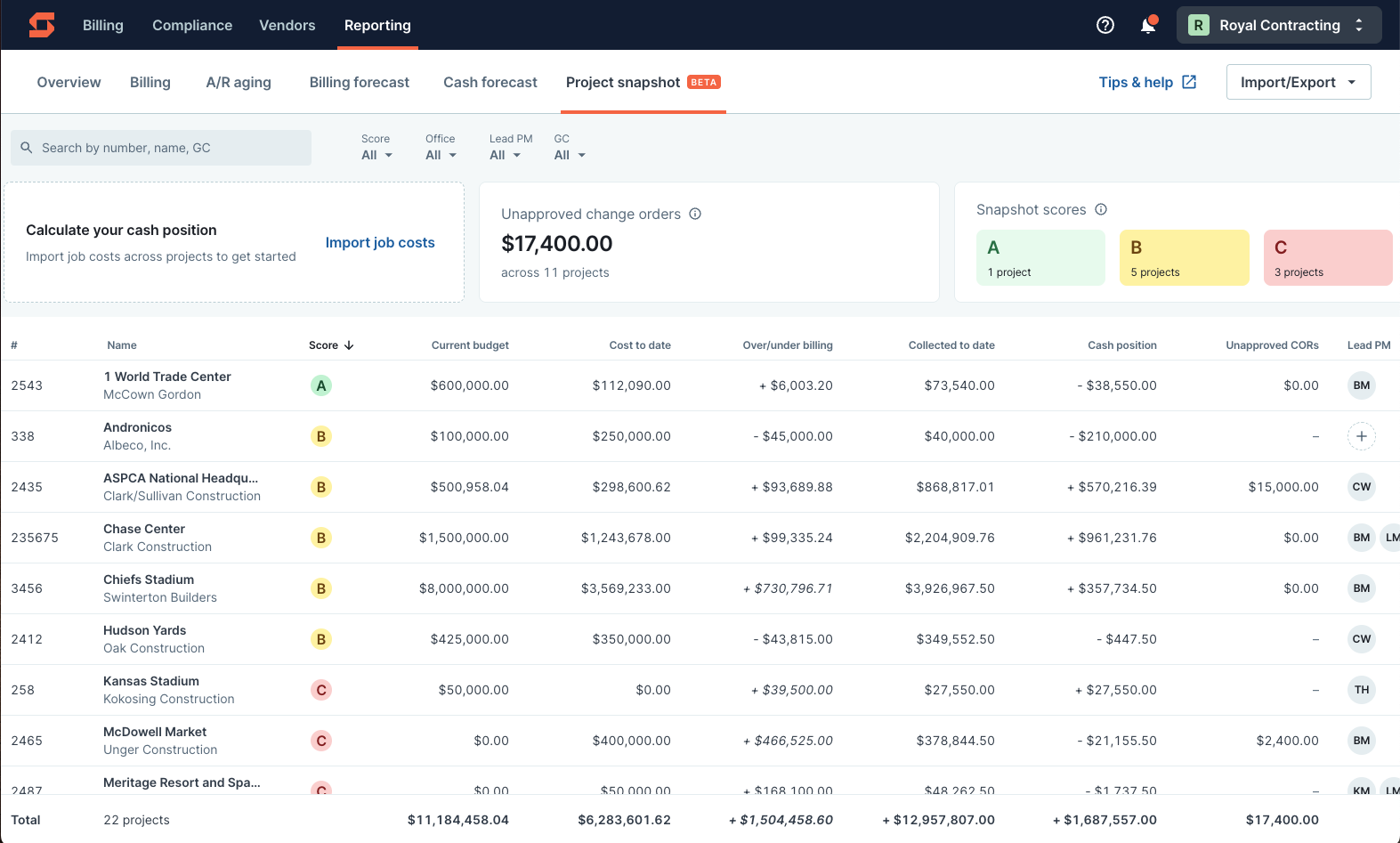Click the $2,400.00 unapproved CORs value
The height and width of the screenshot is (843, 1400).
pos(1287,741)
